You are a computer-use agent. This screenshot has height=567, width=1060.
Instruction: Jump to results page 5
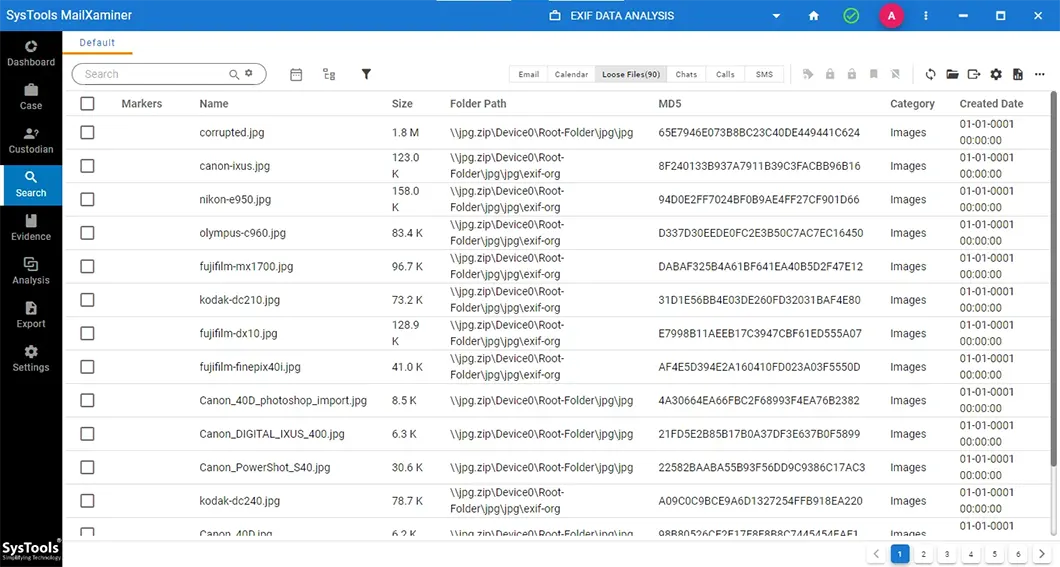(994, 554)
